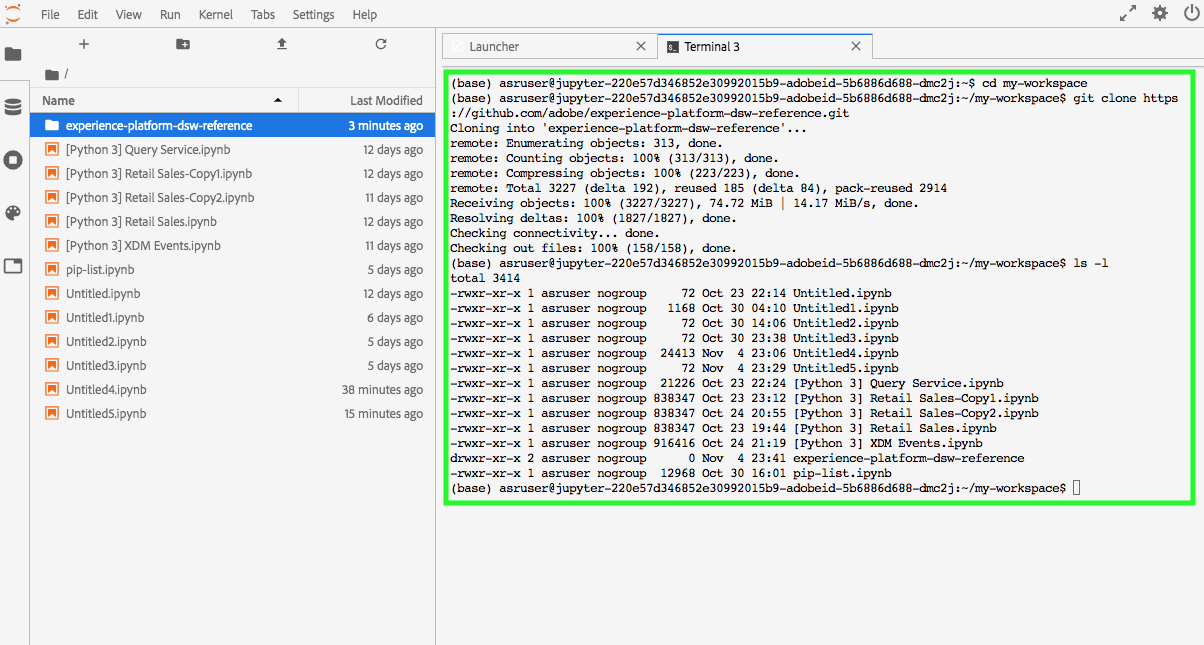Open the File Browser sidebar tab
The height and width of the screenshot is (645, 1204).
[x=13, y=54]
